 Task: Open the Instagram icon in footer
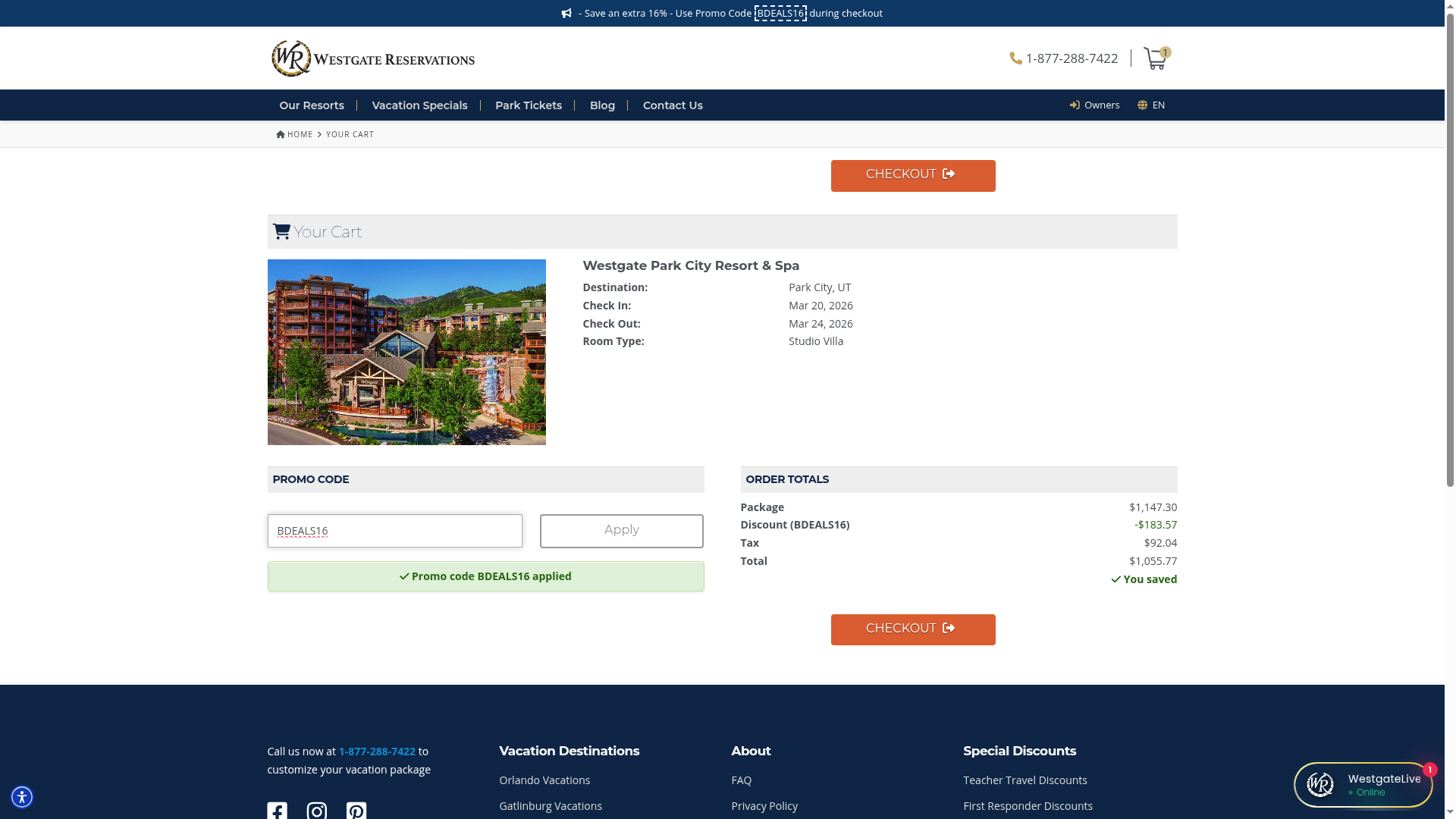316,811
